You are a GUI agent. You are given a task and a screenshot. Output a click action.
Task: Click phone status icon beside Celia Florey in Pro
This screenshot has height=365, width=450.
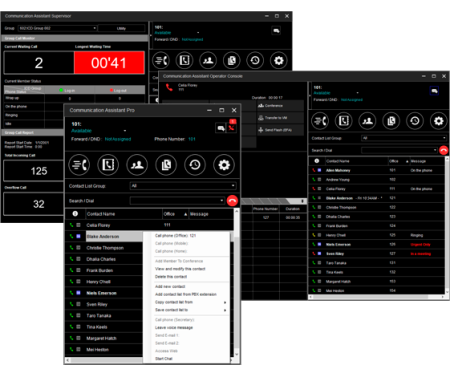[x=71, y=225]
